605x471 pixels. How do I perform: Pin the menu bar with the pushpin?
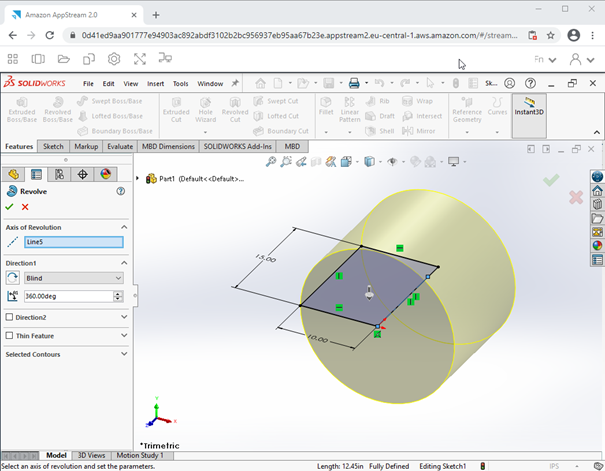235,83
